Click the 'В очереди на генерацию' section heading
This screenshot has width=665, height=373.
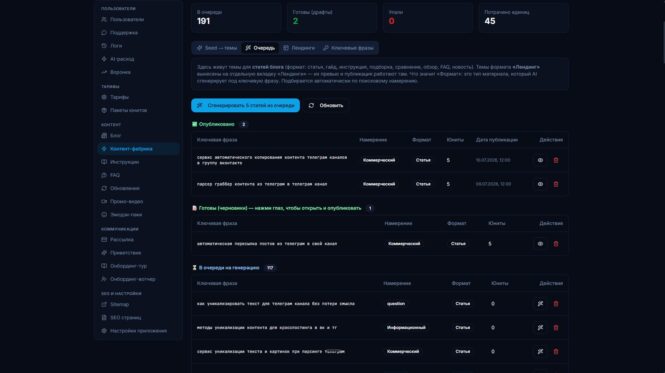click(x=229, y=268)
